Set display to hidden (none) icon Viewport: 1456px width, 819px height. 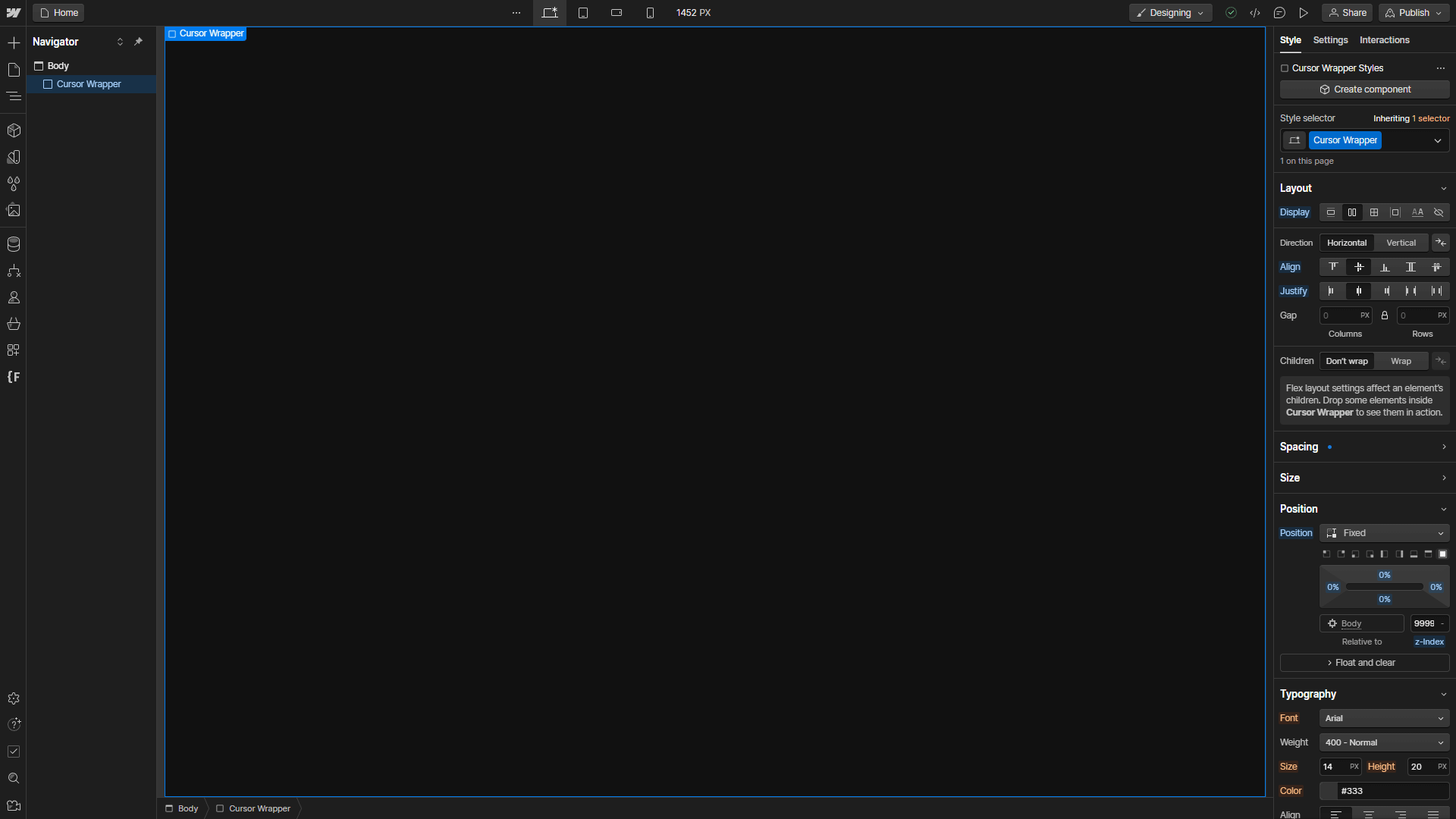(1439, 212)
